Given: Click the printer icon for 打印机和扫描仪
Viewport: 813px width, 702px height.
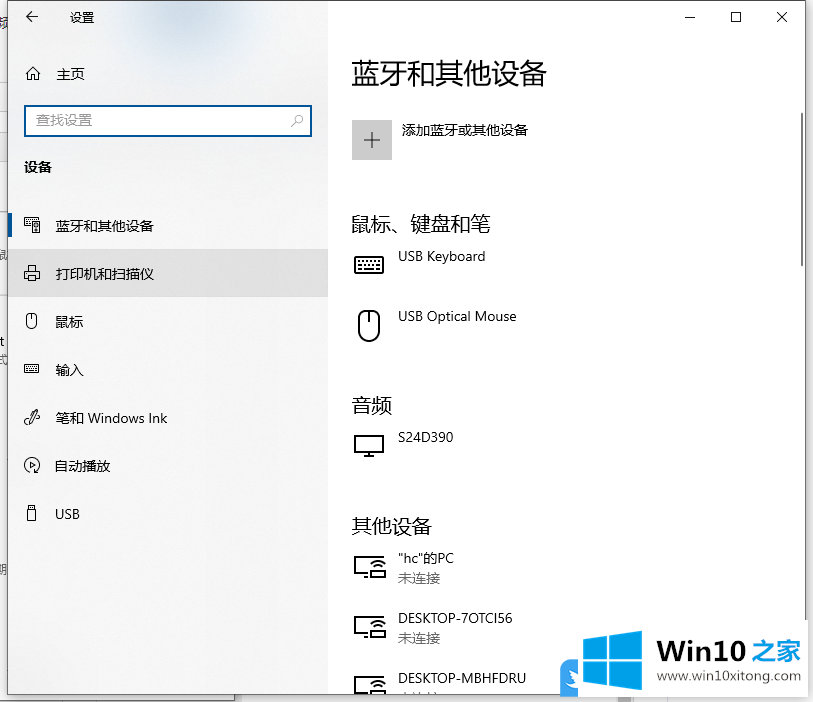Looking at the screenshot, I should [32, 273].
